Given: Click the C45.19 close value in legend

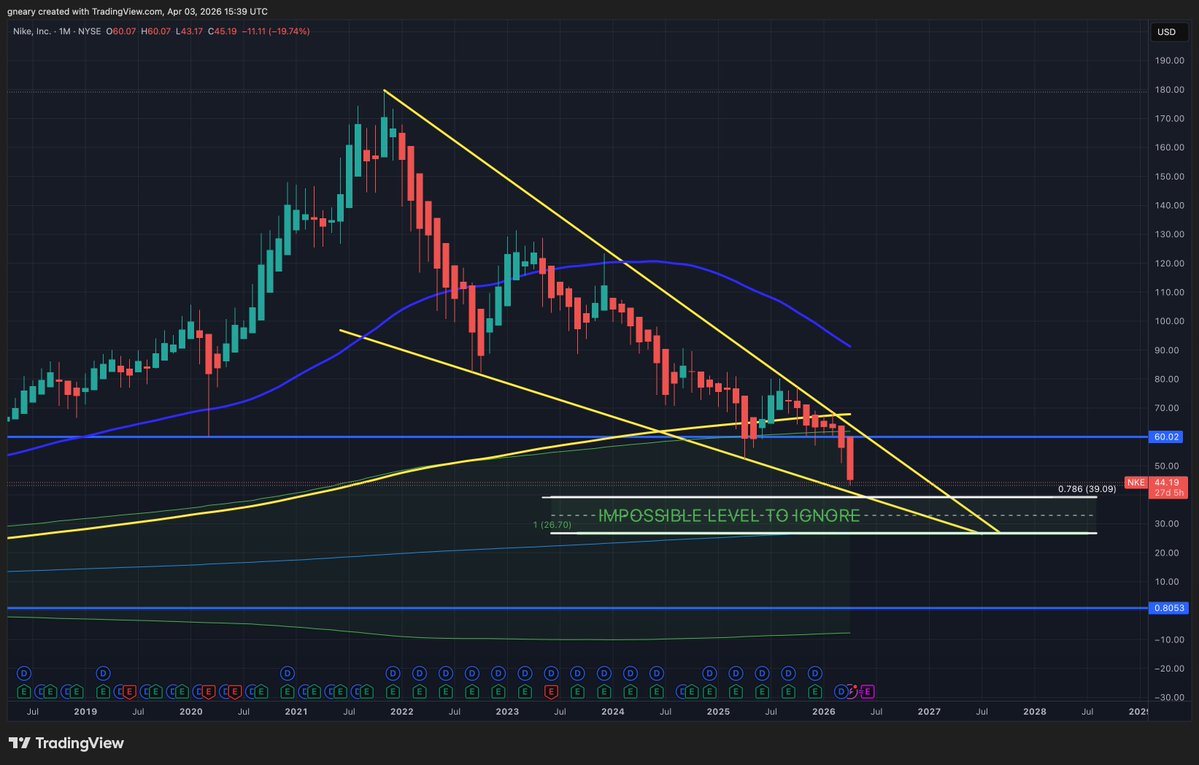Looking at the screenshot, I should 223,31.
